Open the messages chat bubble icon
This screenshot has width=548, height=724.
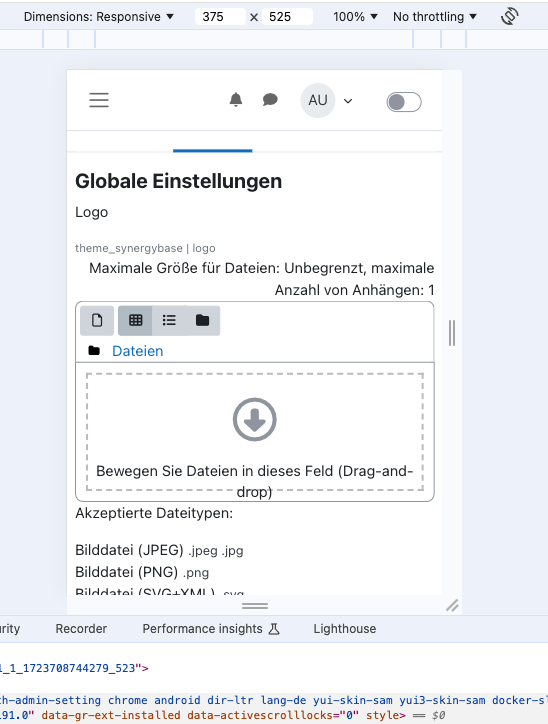pos(270,100)
